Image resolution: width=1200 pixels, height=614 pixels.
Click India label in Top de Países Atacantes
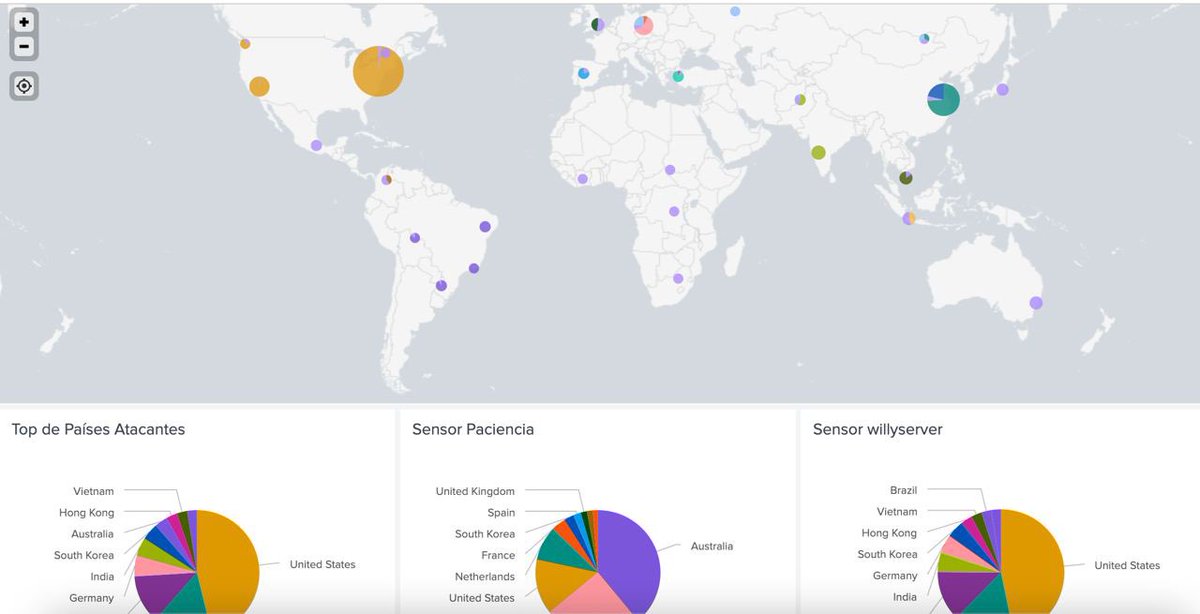point(102,577)
